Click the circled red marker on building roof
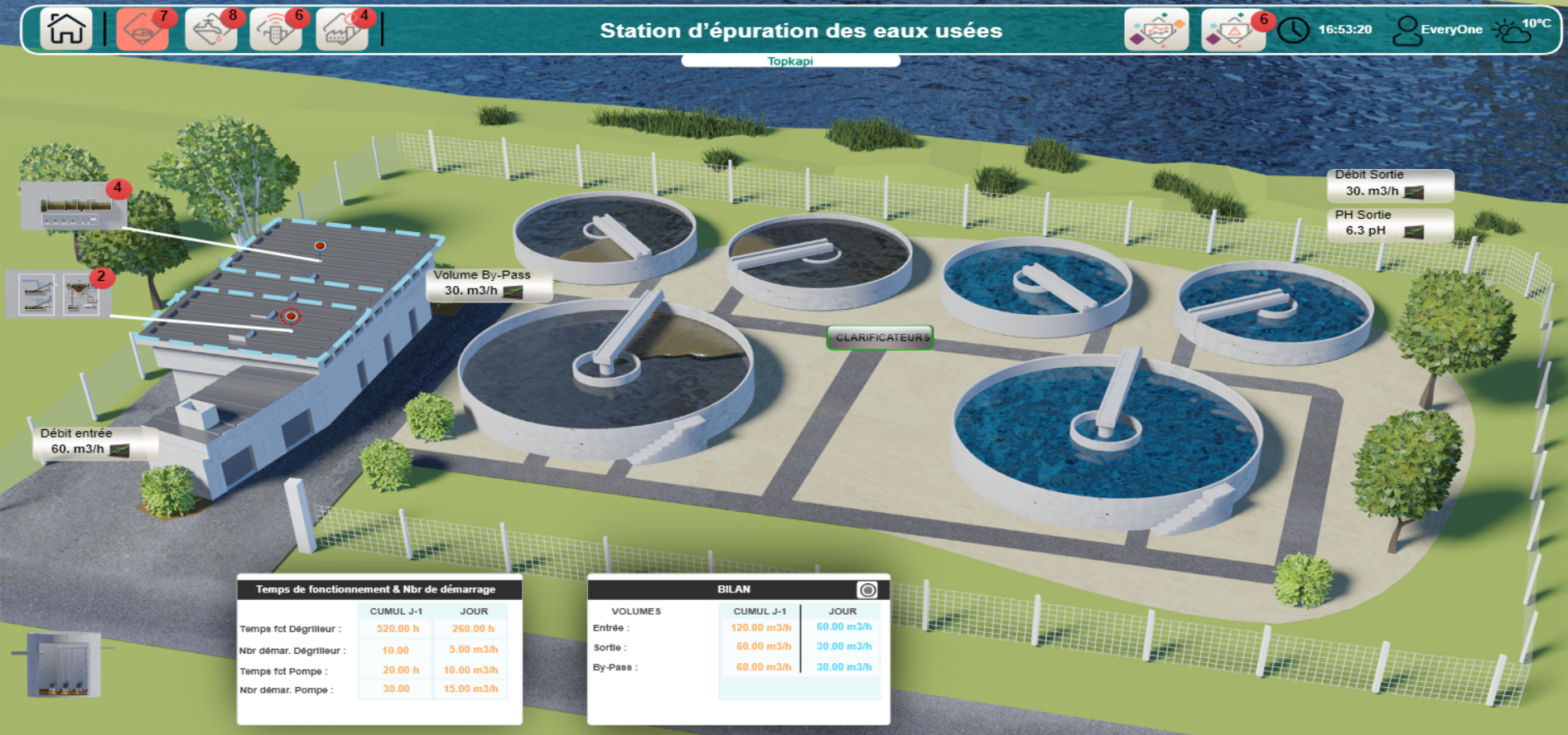 pyautogui.click(x=290, y=316)
